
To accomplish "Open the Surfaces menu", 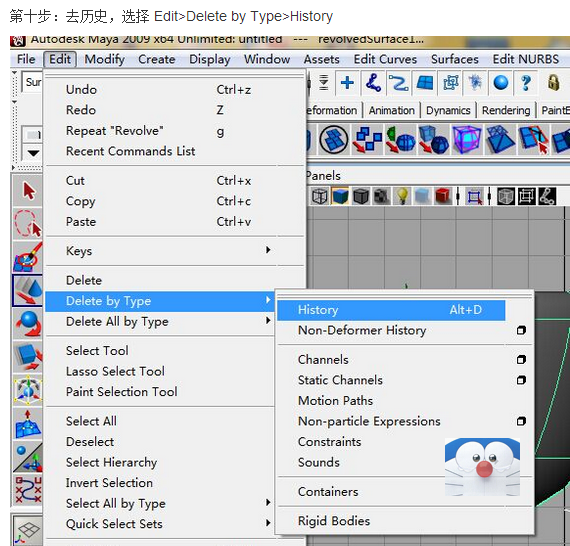I will 454,59.
